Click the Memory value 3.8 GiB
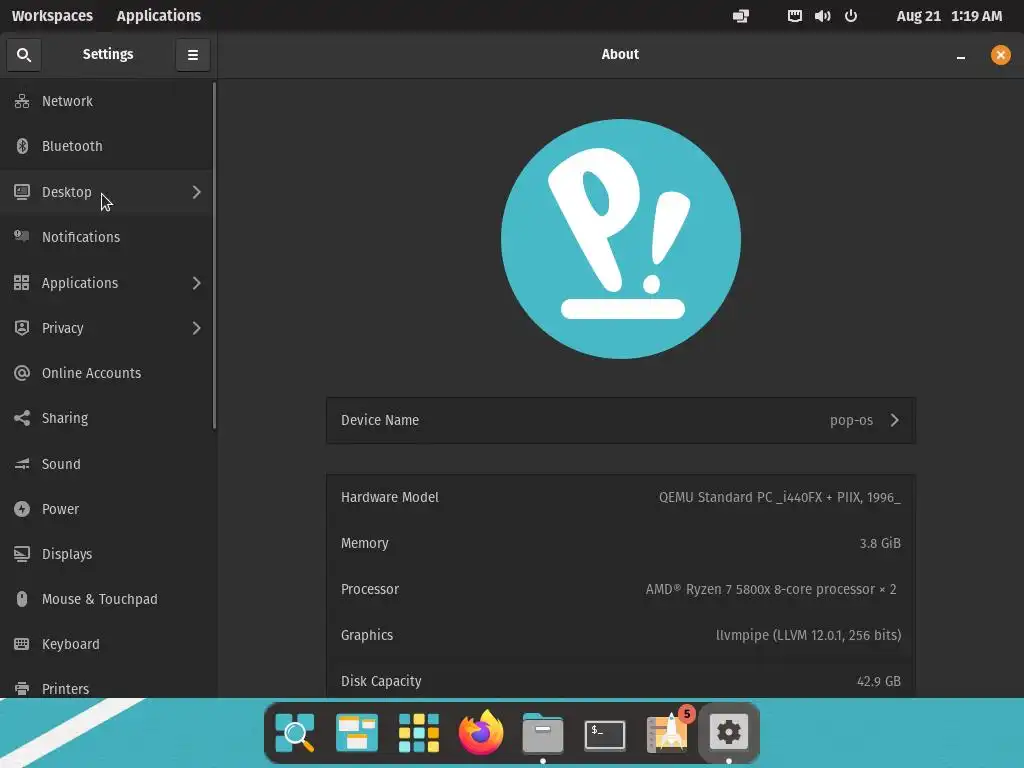The image size is (1024, 768). pos(880,543)
